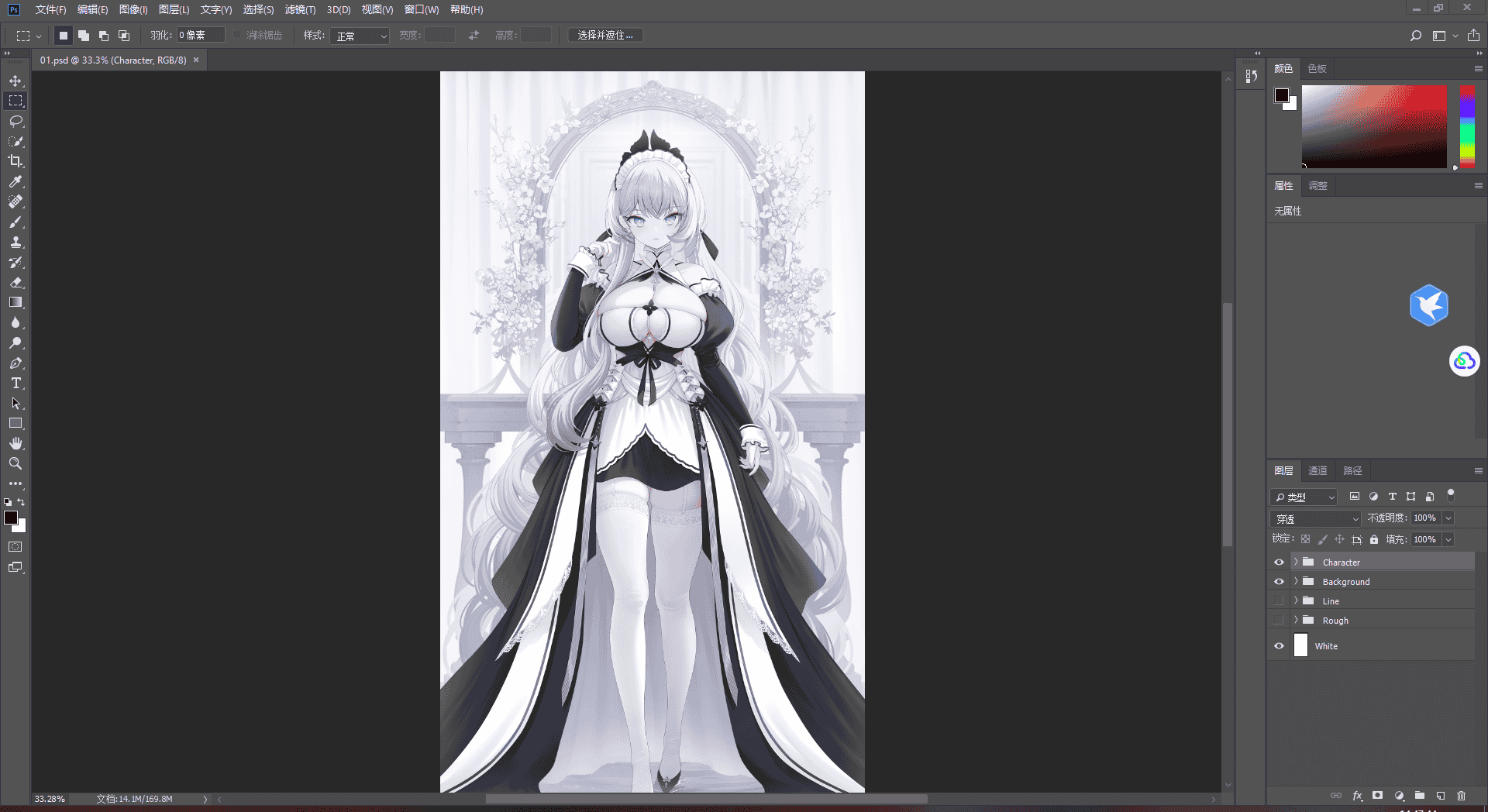Image resolution: width=1488 pixels, height=812 pixels.
Task: Open the search icon in options bar
Action: 1416,36
